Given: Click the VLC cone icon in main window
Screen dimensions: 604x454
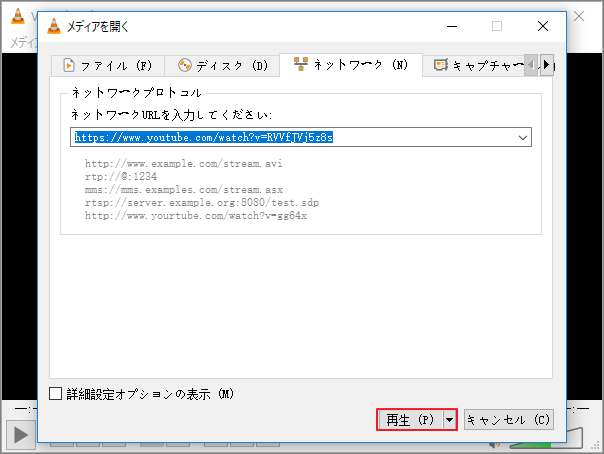Looking at the screenshot, I should [x=18, y=16].
